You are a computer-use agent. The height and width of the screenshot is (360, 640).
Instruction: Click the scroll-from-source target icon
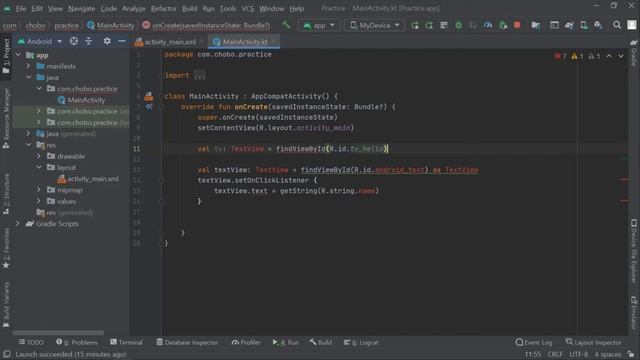tap(73, 41)
